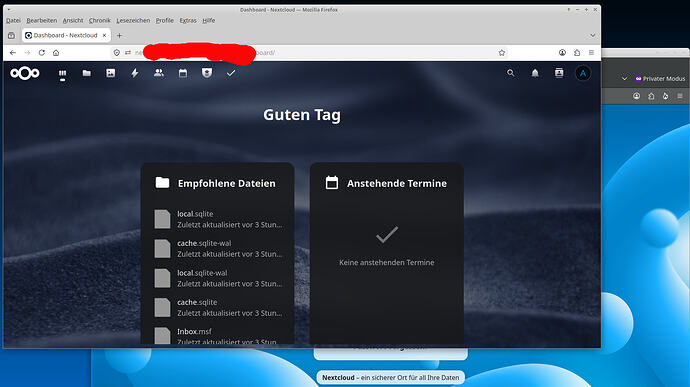Open extensions icon in background window
The height and width of the screenshot is (387, 690).
[x=651, y=96]
